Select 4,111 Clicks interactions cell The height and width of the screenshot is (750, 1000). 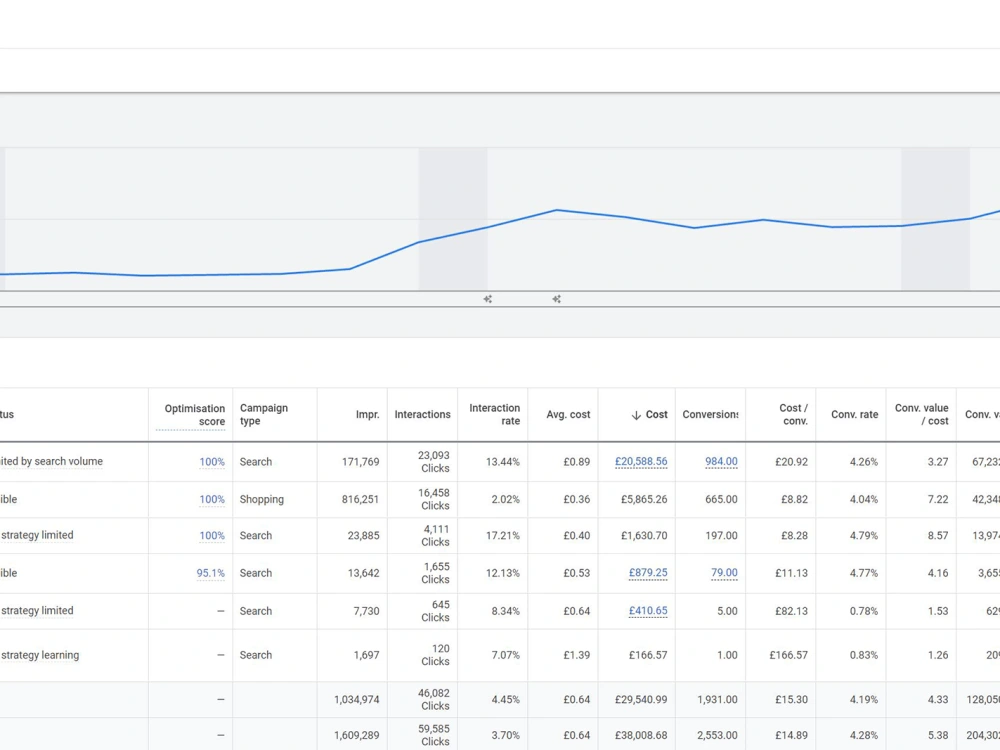click(436, 536)
